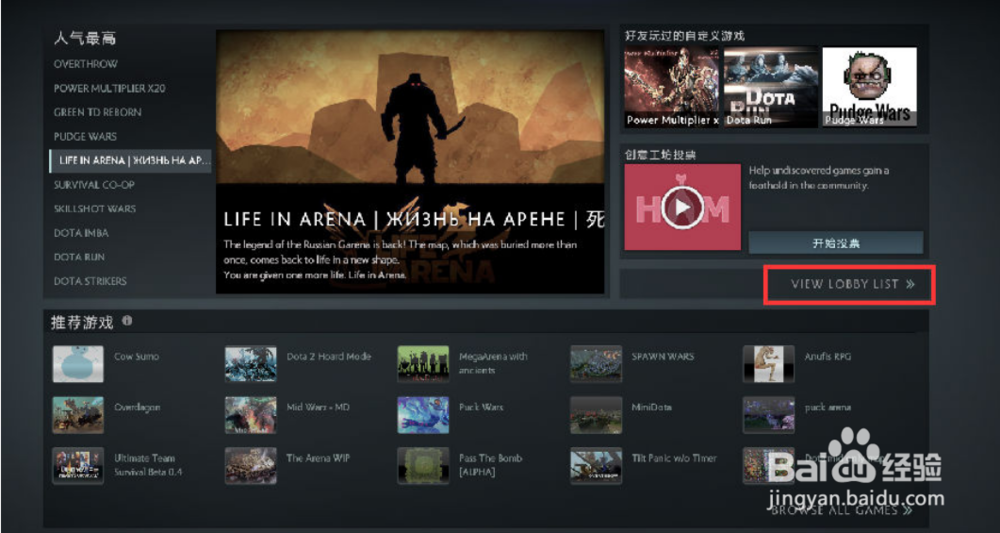This screenshot has width=1000, height=533.
Task: Open the Mid Wars - MD thumbnail
Action: click(x=251, y=415)
